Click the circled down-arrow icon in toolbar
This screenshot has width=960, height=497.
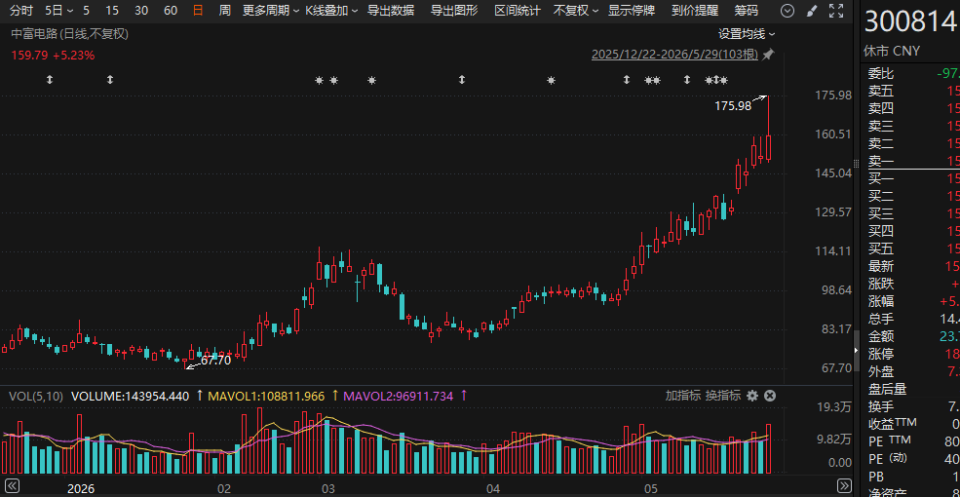(x=788, y=10)
